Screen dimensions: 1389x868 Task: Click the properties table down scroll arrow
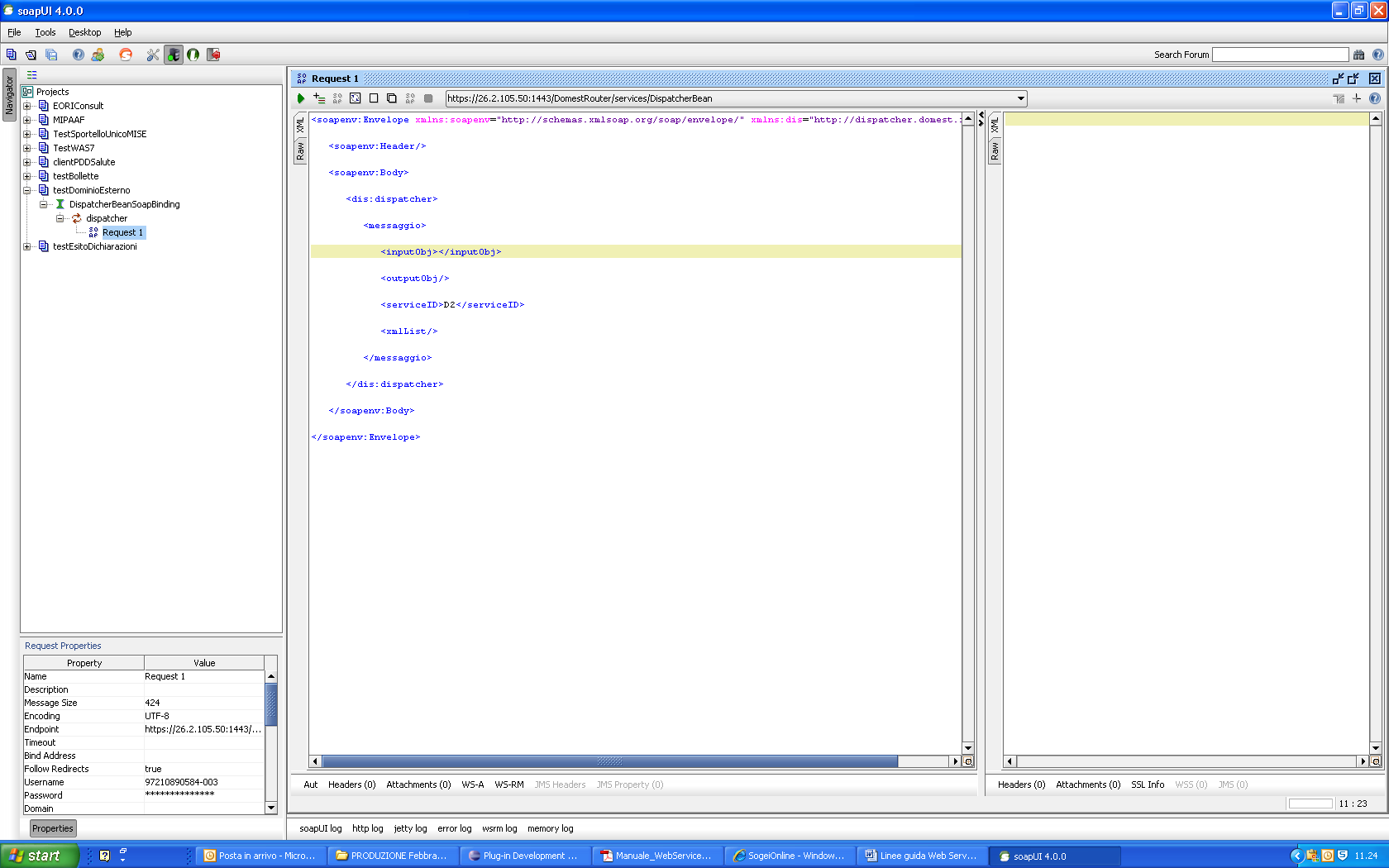point(271,808)
